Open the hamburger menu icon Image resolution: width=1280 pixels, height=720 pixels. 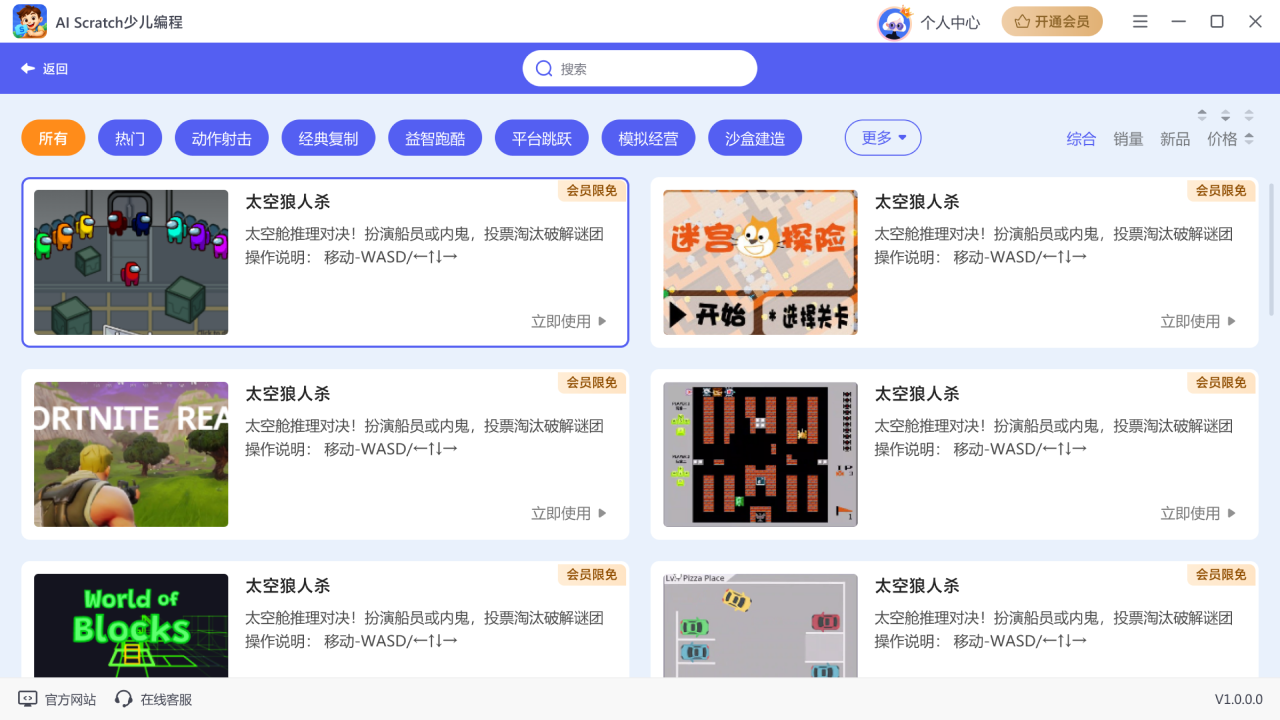point(1140,21)
